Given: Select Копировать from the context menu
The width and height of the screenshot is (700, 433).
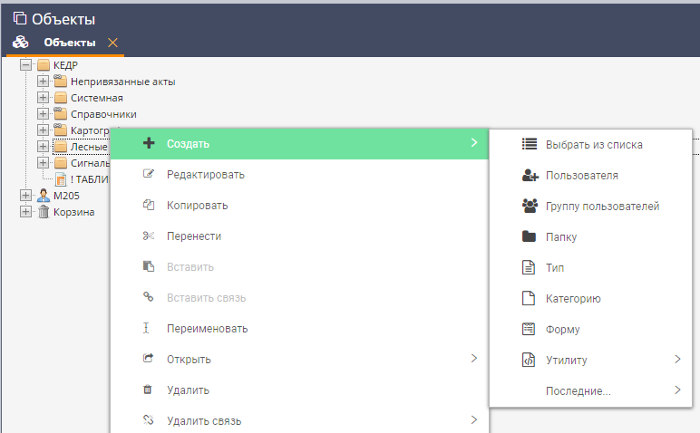Looking at the screenshot, I should click(198, 205).
